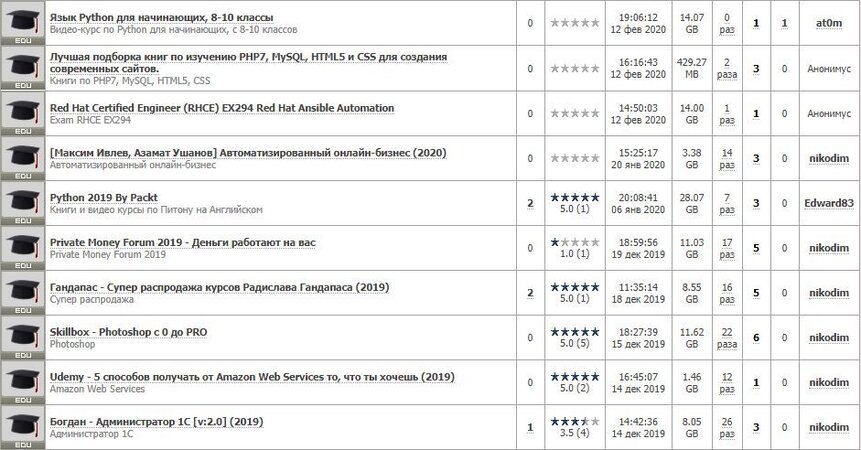Open Skillbox - Photoshop с 0 до PRO
The height and width of the screenshot is (450, 861).
tap(129, 331)
